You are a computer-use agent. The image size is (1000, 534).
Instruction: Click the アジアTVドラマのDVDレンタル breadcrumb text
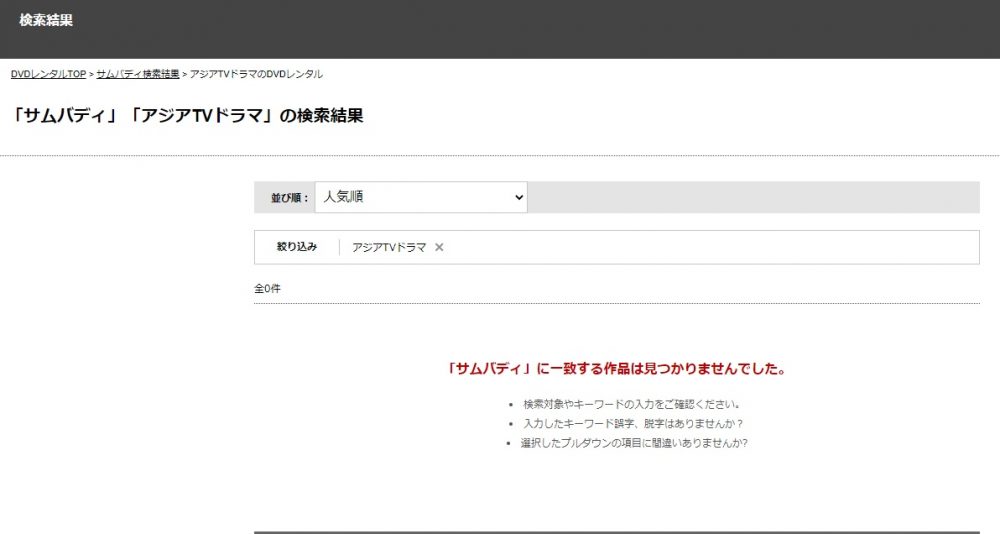tap(256, 74)
